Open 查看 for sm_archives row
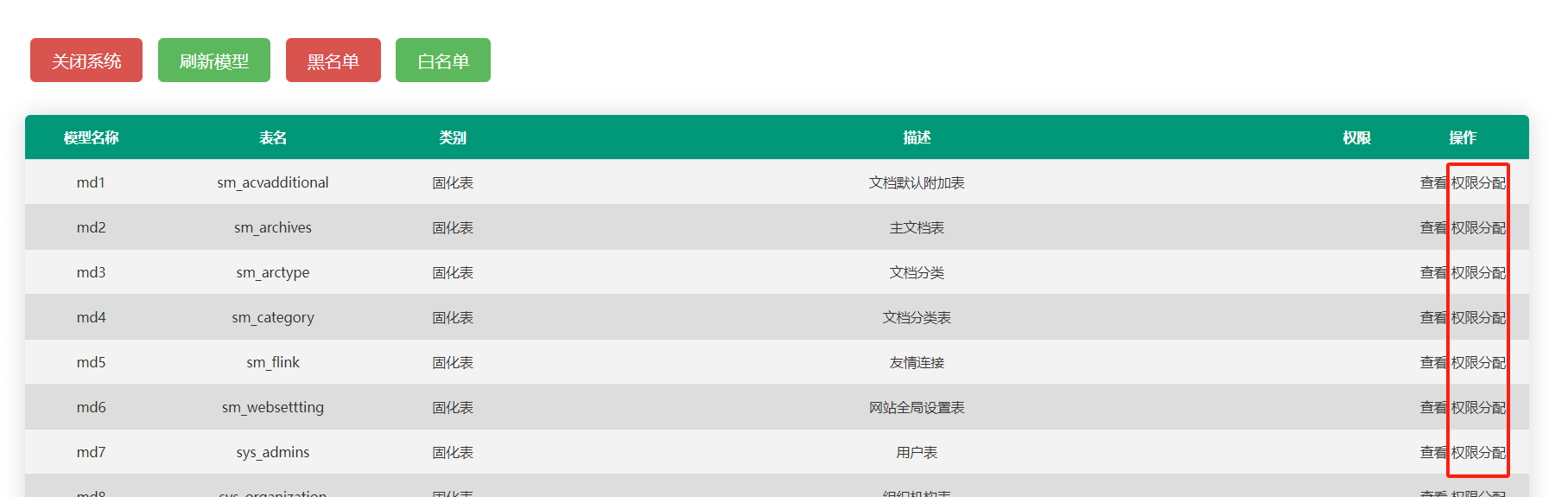Image resolution: width=1568 pixels, height=497 pixels. point(1432,227)
